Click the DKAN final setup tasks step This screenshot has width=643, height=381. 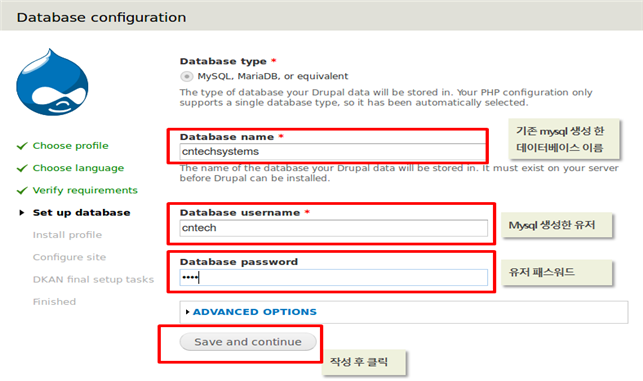(93, 279)
